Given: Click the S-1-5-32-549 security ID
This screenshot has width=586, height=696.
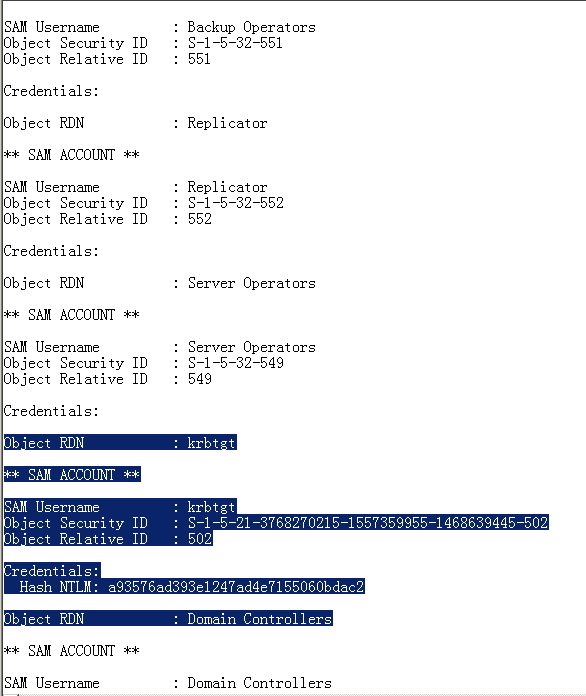Looking at the screenshot, I should point(236,363).
